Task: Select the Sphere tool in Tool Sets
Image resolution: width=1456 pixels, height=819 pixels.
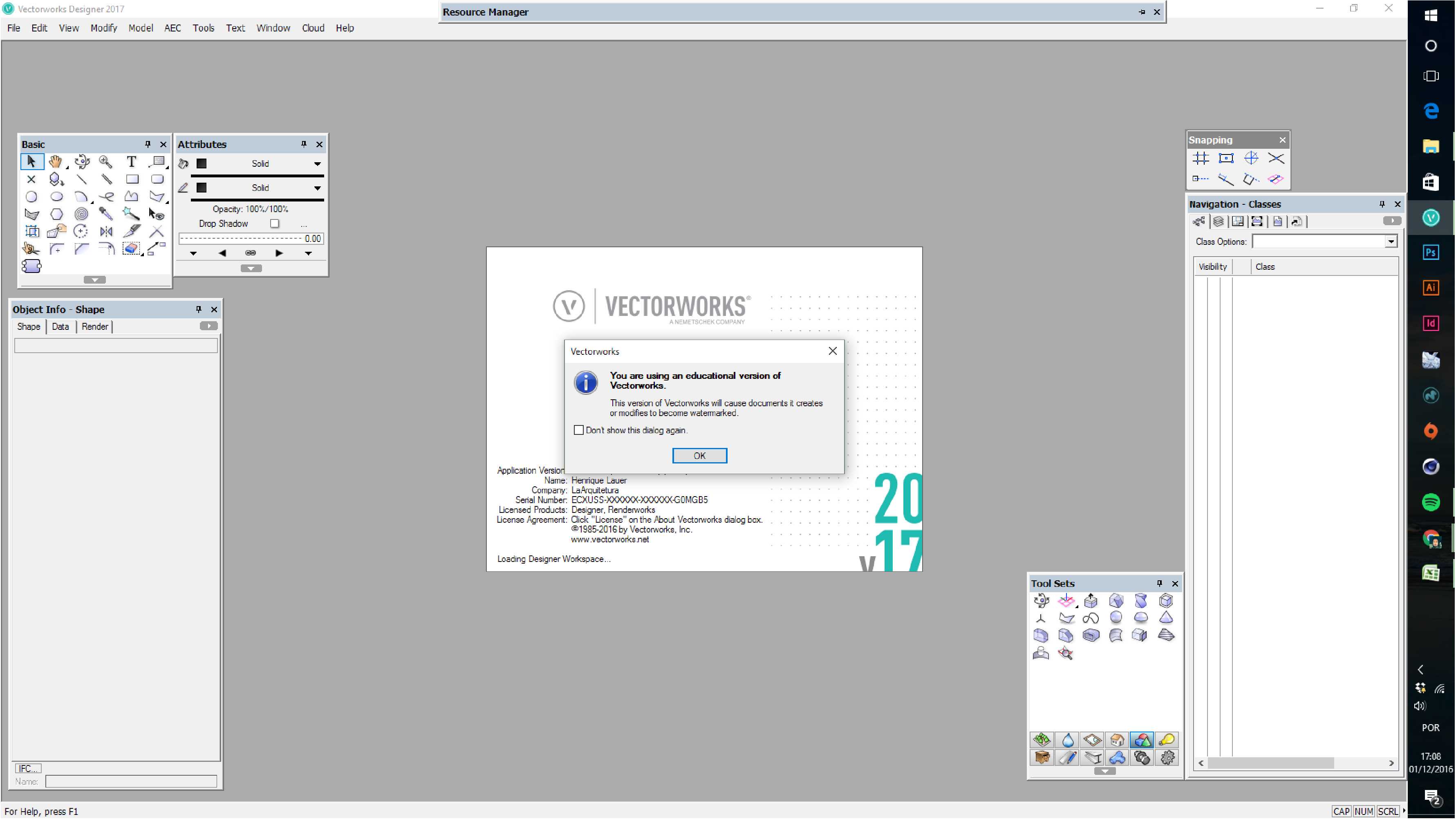Action: click(x=1116, y=618)
